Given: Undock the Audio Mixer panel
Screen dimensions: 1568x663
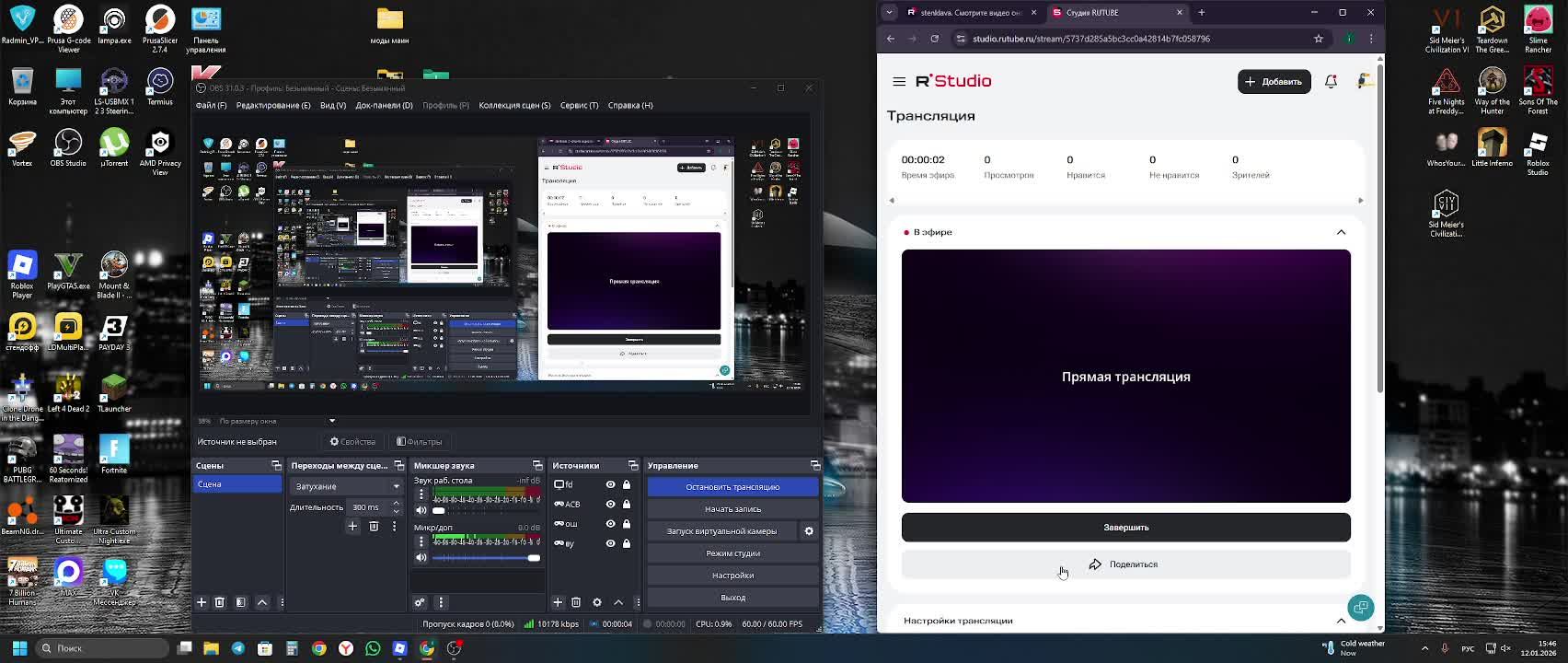Looking at the screenshot, I should [537, 465].
